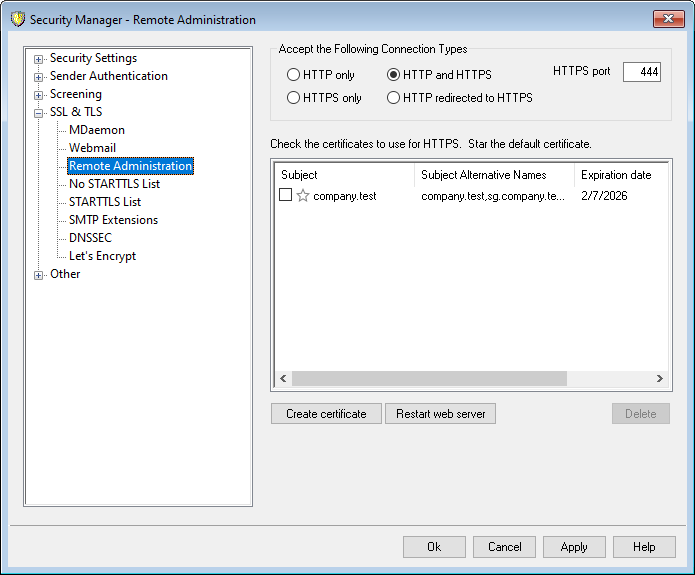Screen dimensions: 695x575
Task: Choose HTTPS only connection type
Action: pos(293,98)
